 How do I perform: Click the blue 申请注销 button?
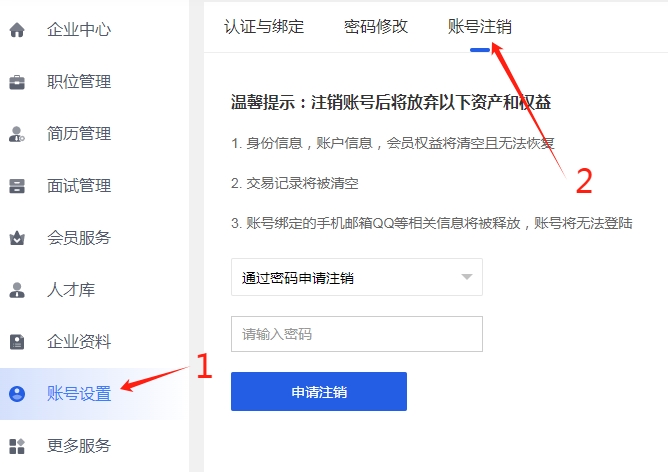[x=319, y=391]
